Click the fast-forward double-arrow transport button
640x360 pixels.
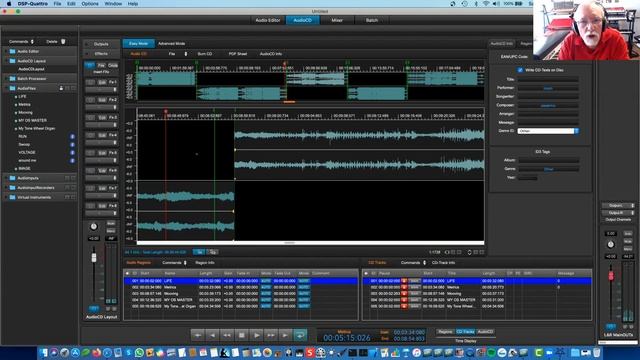tap(271, 335)
